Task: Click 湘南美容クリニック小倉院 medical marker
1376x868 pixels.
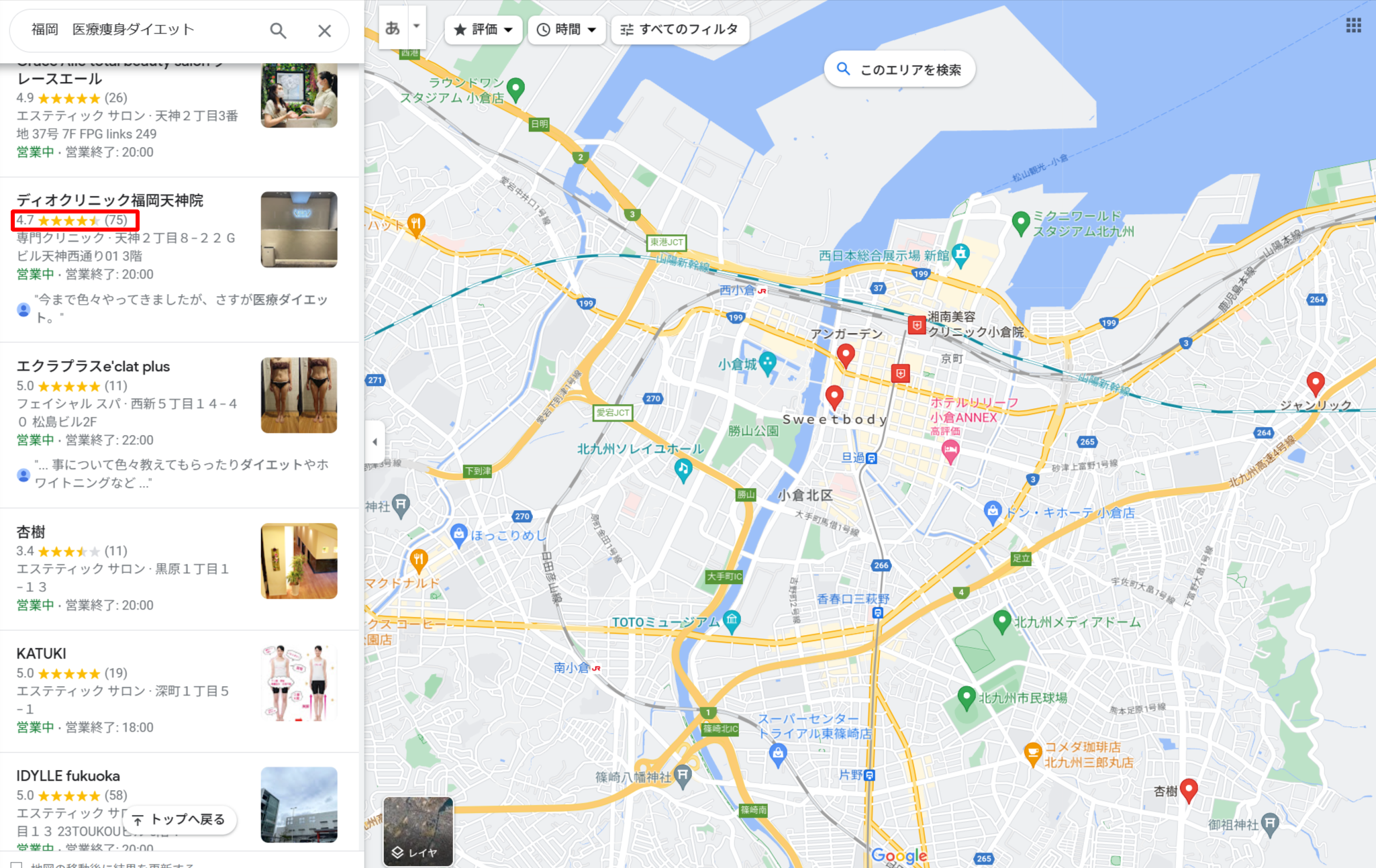Action: (x=917, y=325)
